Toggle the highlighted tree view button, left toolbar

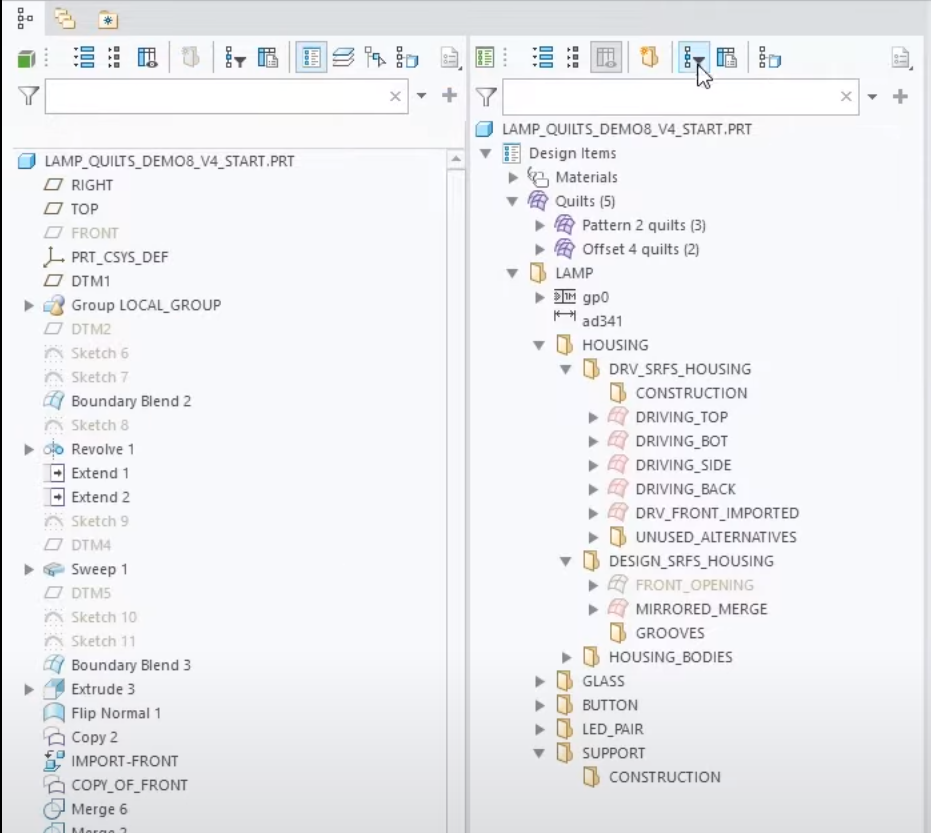point(311,58)
